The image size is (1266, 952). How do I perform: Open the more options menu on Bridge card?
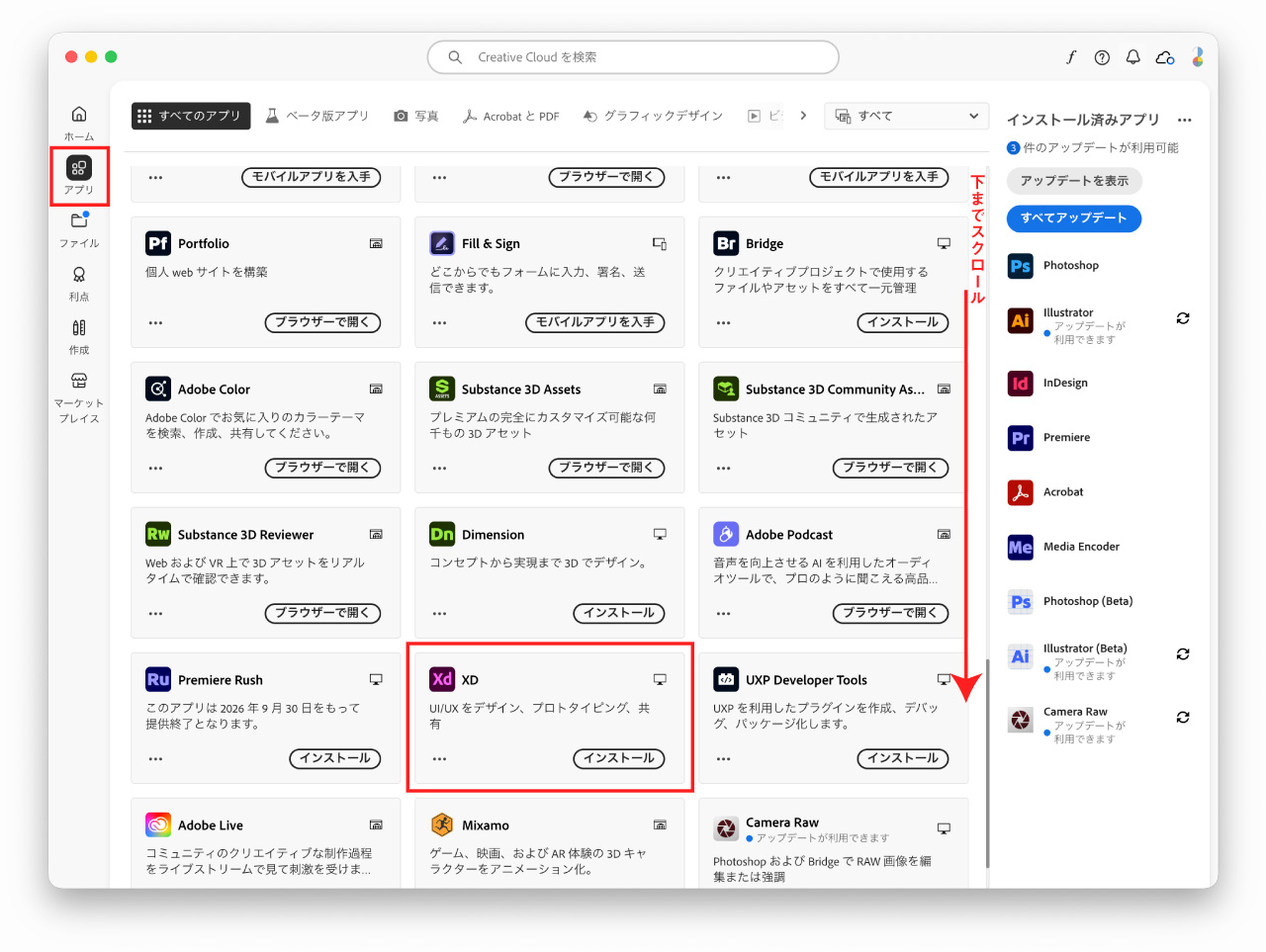pos(723,322)
